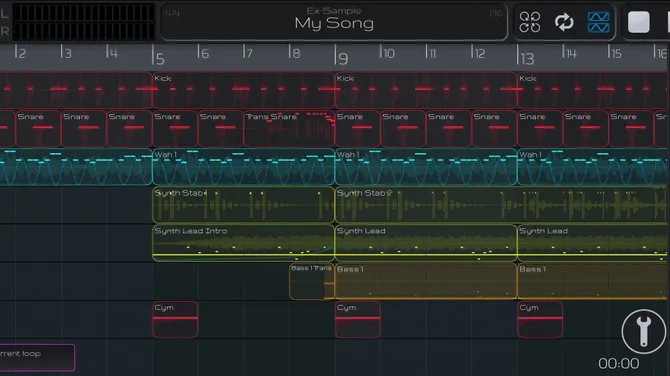Screen dimensions: 670x376
Task: Tap the 4/4 time signature value
Action: point(173,13)
